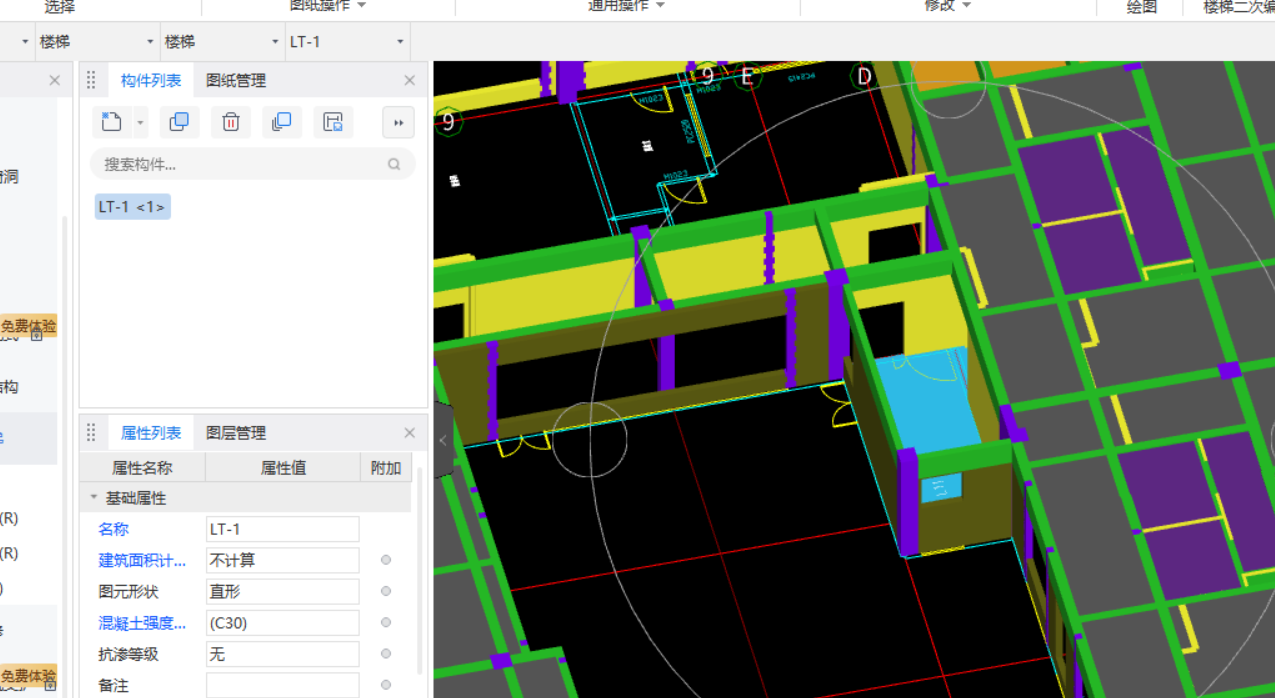Click axis label D in viewport
This screenshot has width=1275, height=698.
pos(864,76)
